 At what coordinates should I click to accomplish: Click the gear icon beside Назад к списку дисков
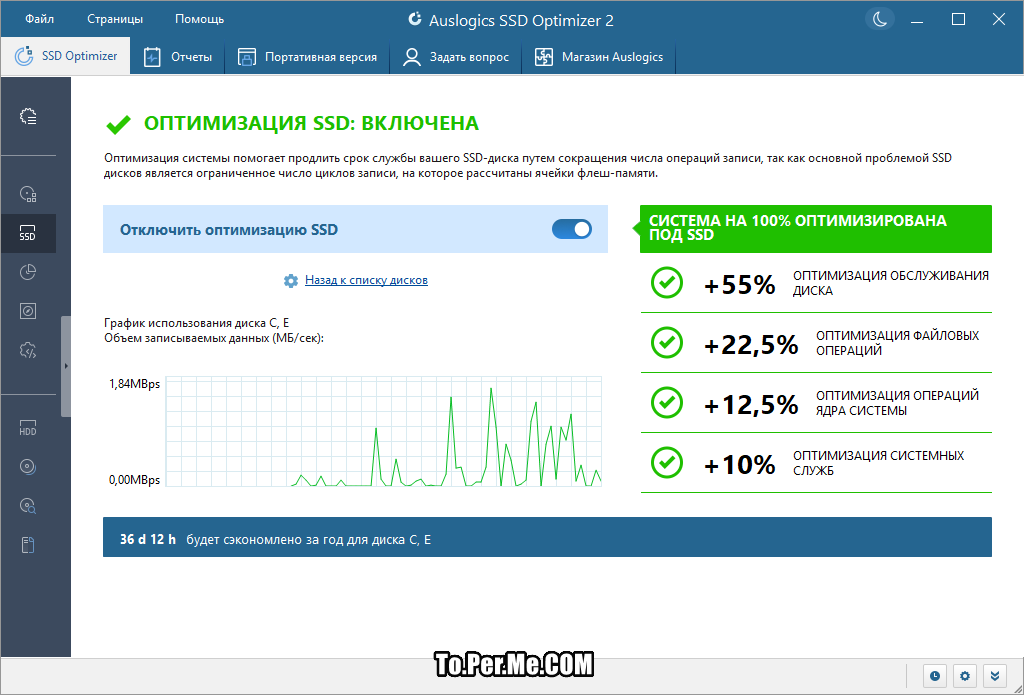[291, 281]
